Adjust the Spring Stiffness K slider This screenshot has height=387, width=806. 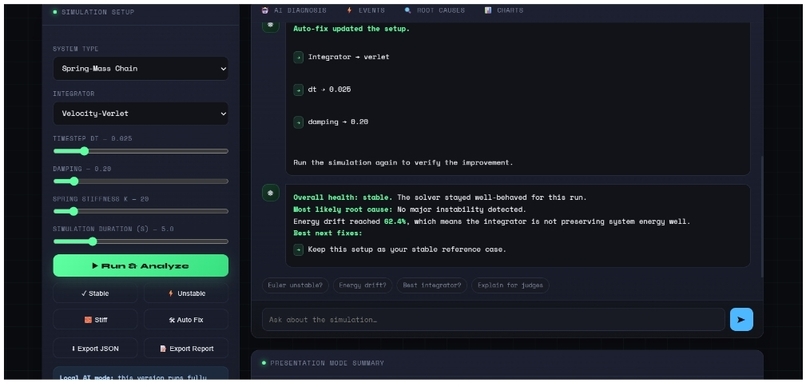[140, 211]
